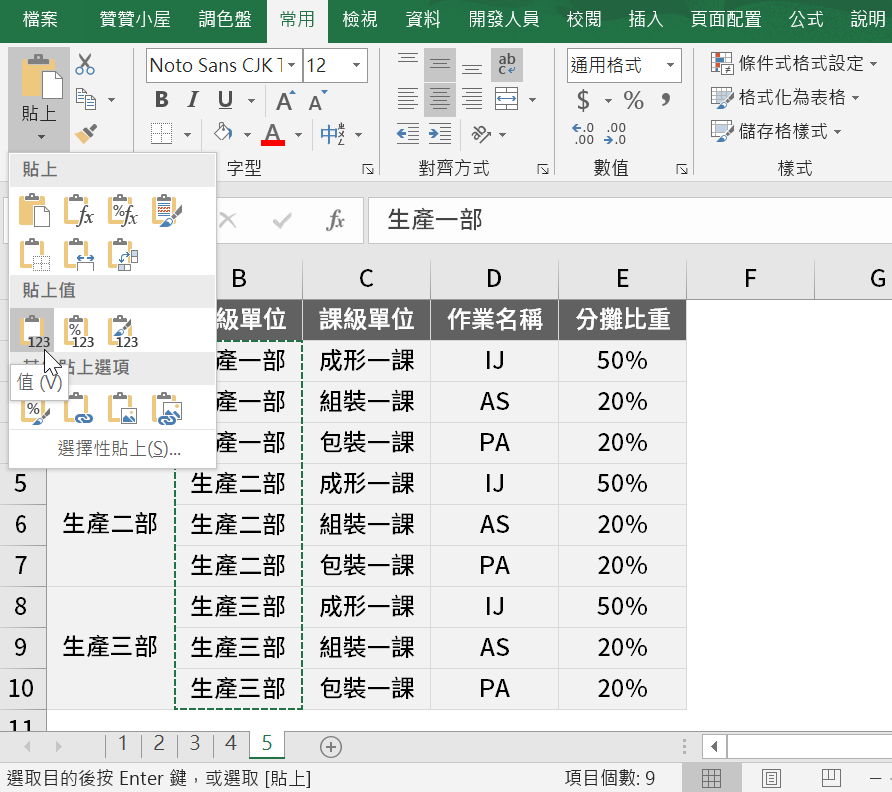
Task: Click the Cut scissors icon
Action: (85, 65)
